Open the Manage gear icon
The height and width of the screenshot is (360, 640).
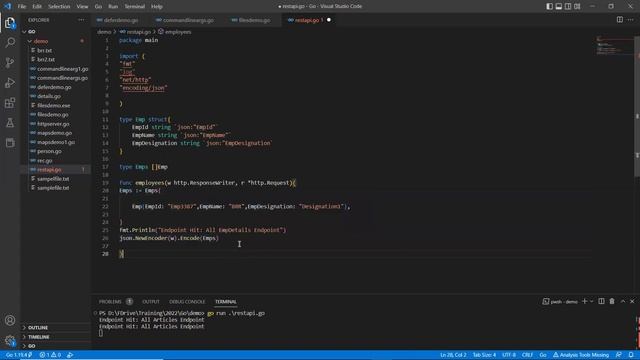(x=10, y=340)
